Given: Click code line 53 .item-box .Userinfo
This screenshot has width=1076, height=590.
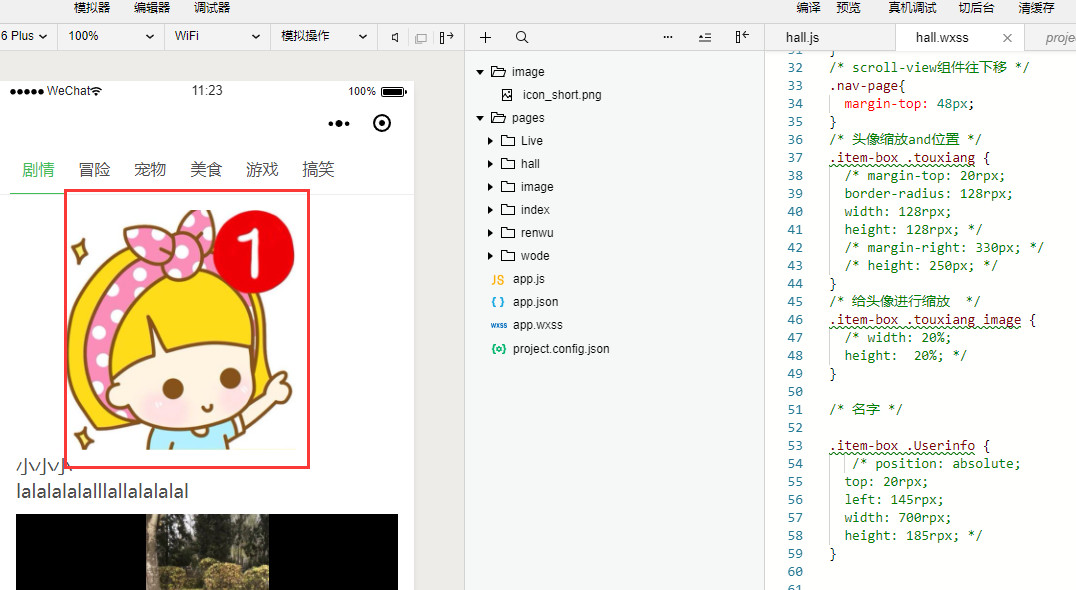Looking at the screenshot, I should coord(909,446).
